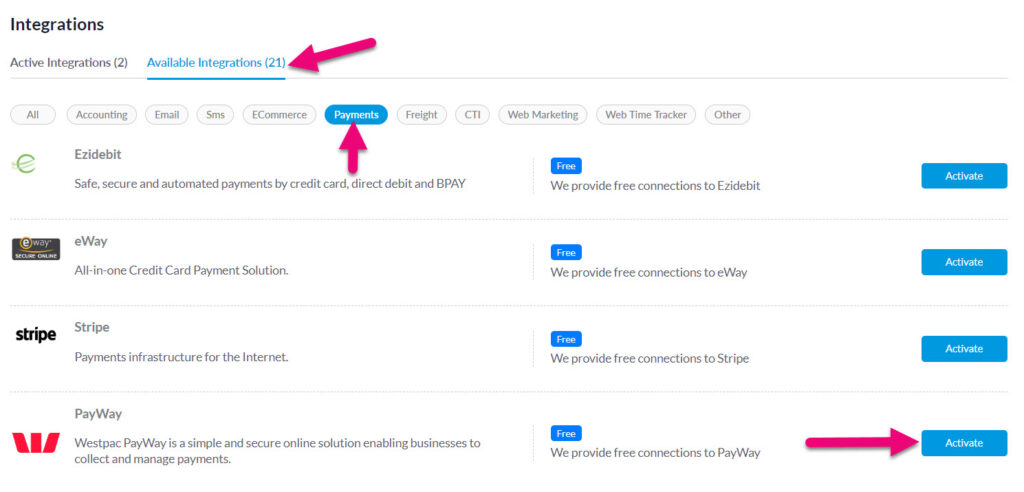
Task: Click 'We provide free connections to eWay'
Action: click(648, 272)
